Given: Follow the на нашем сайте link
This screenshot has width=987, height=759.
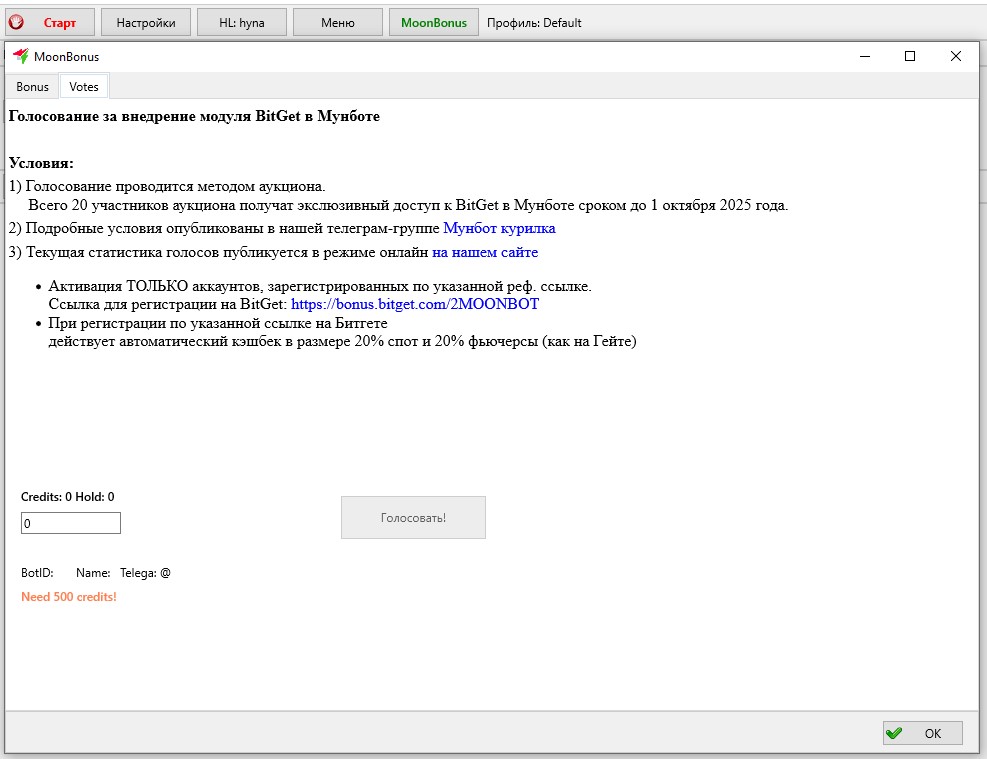Looking at the screenshot, I should pyautogui.click(x=485, y=252).
